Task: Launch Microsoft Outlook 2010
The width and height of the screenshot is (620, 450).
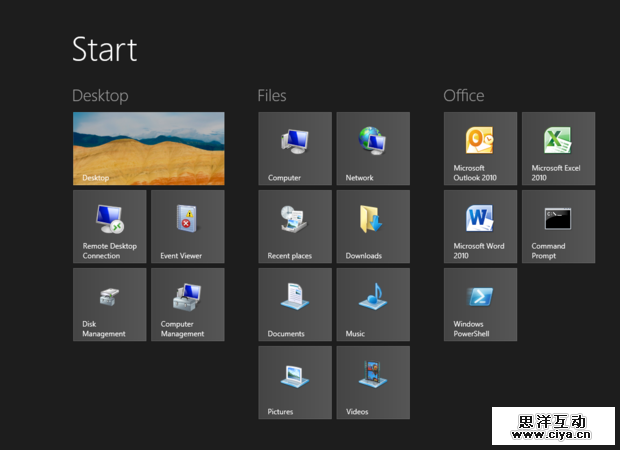Action: tap(480, 148)
